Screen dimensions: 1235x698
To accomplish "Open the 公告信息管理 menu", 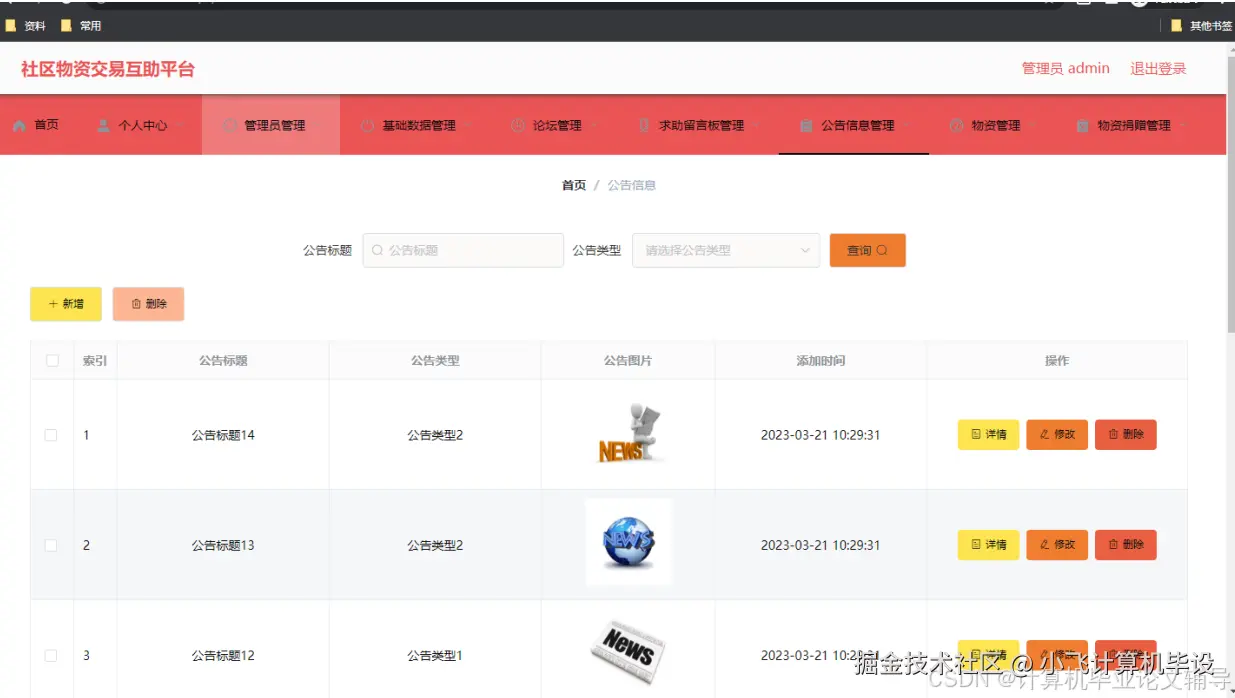I will [x=854, y=126].
